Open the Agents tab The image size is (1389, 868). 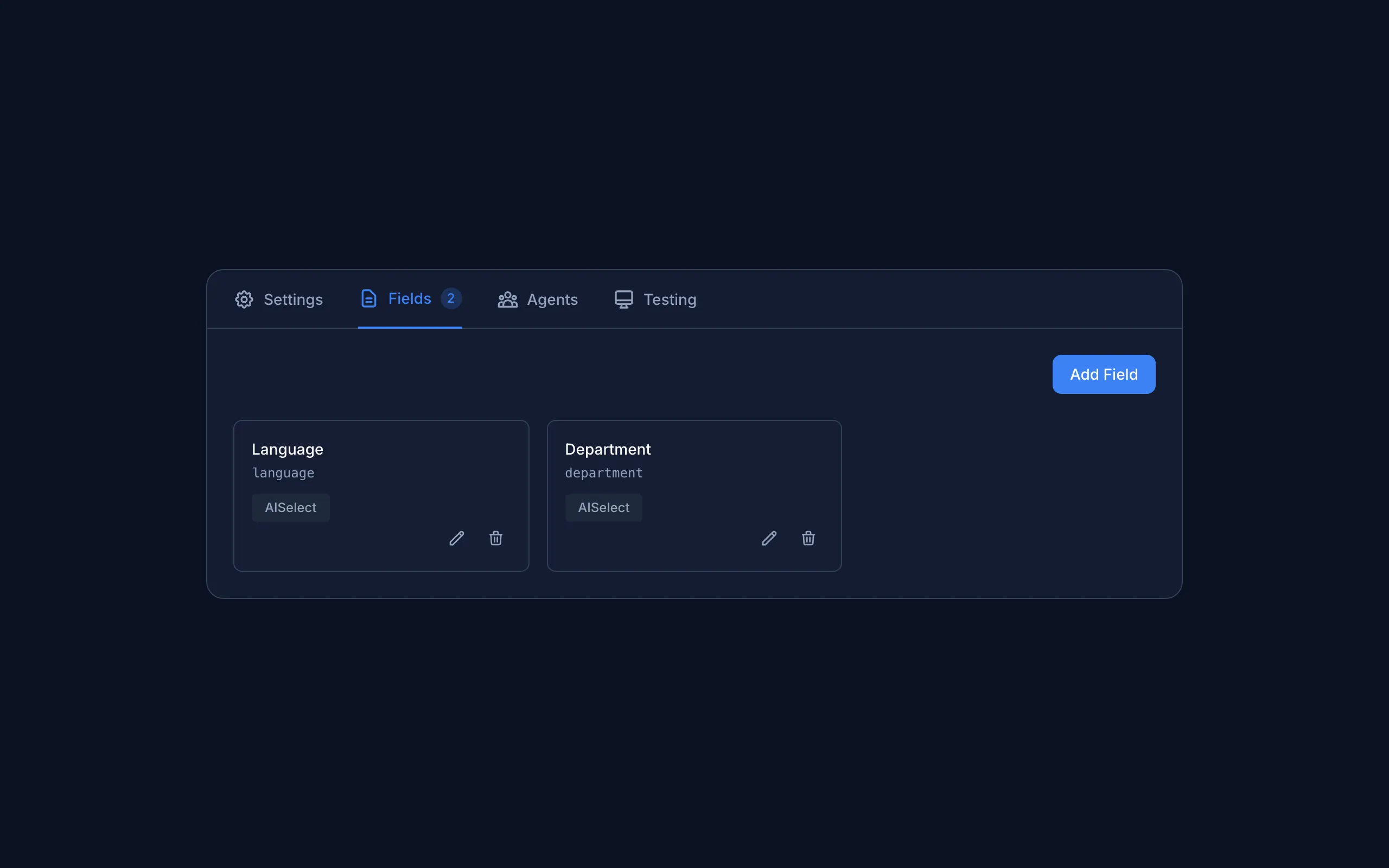click(537, 299)
